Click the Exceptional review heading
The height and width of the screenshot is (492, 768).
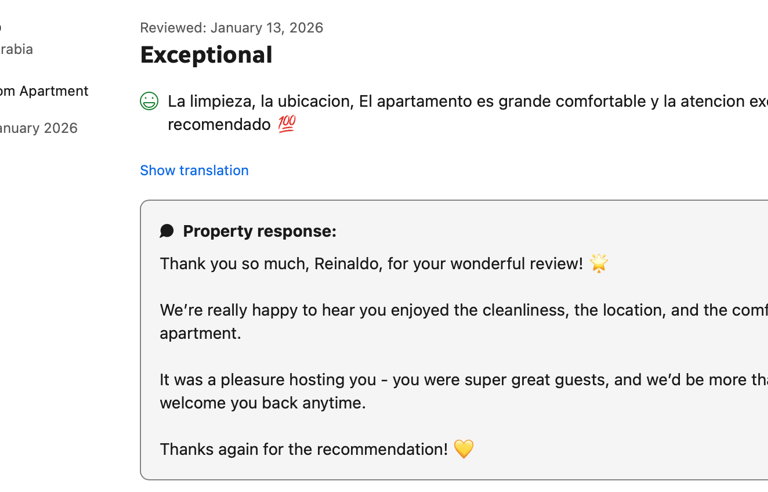[206, 55]
